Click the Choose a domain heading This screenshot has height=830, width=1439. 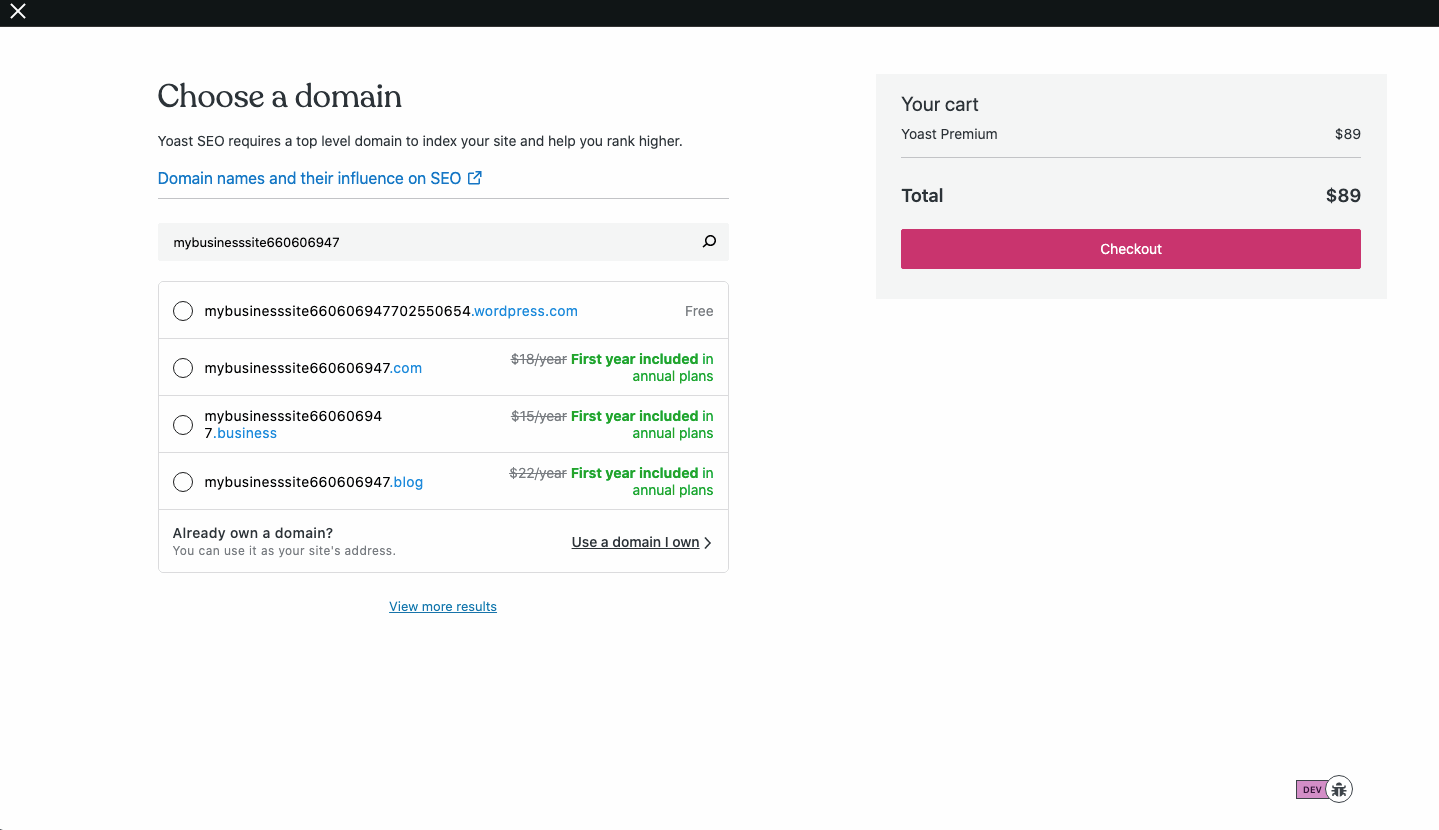[280, 96]
